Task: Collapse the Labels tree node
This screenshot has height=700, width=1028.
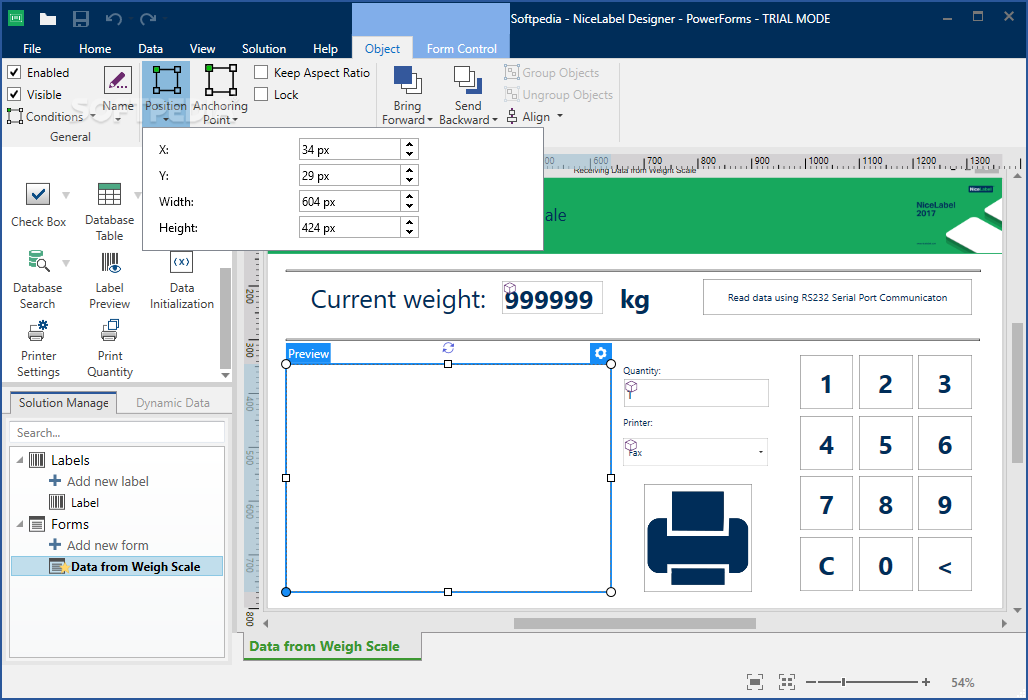Action: [20, 460]
